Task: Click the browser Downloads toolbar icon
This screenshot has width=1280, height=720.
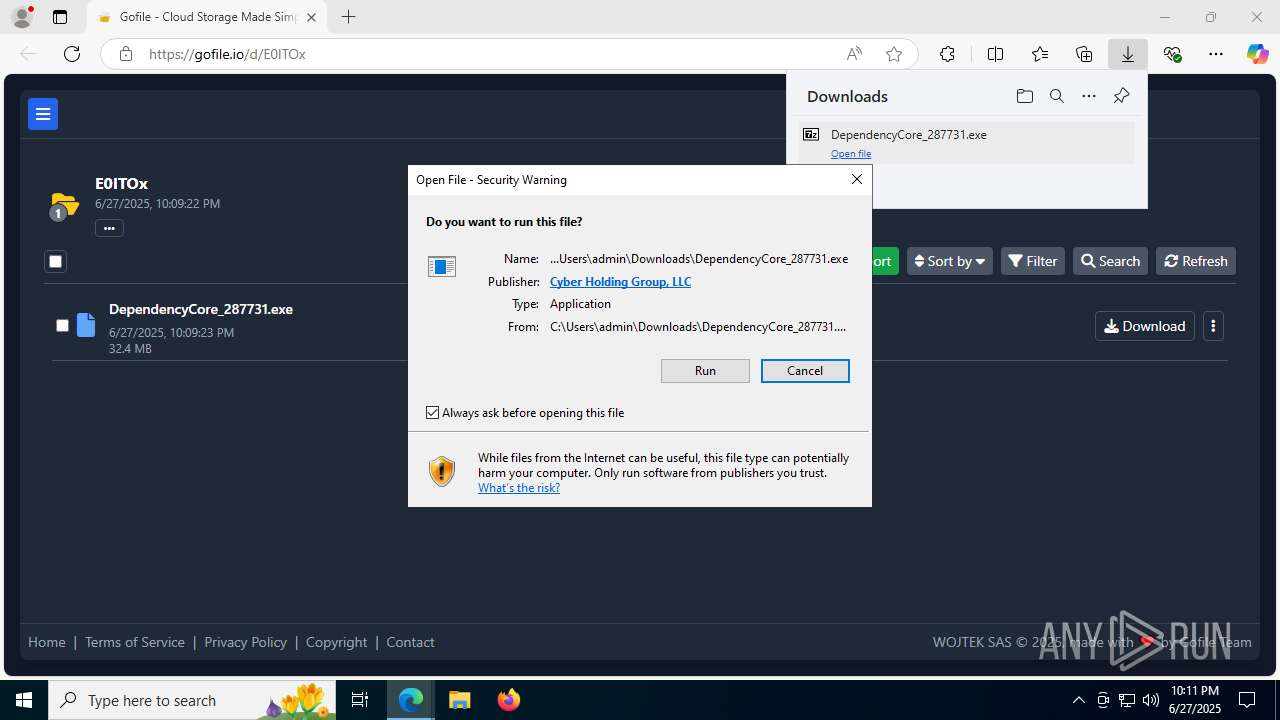Action: [1127, 54]
